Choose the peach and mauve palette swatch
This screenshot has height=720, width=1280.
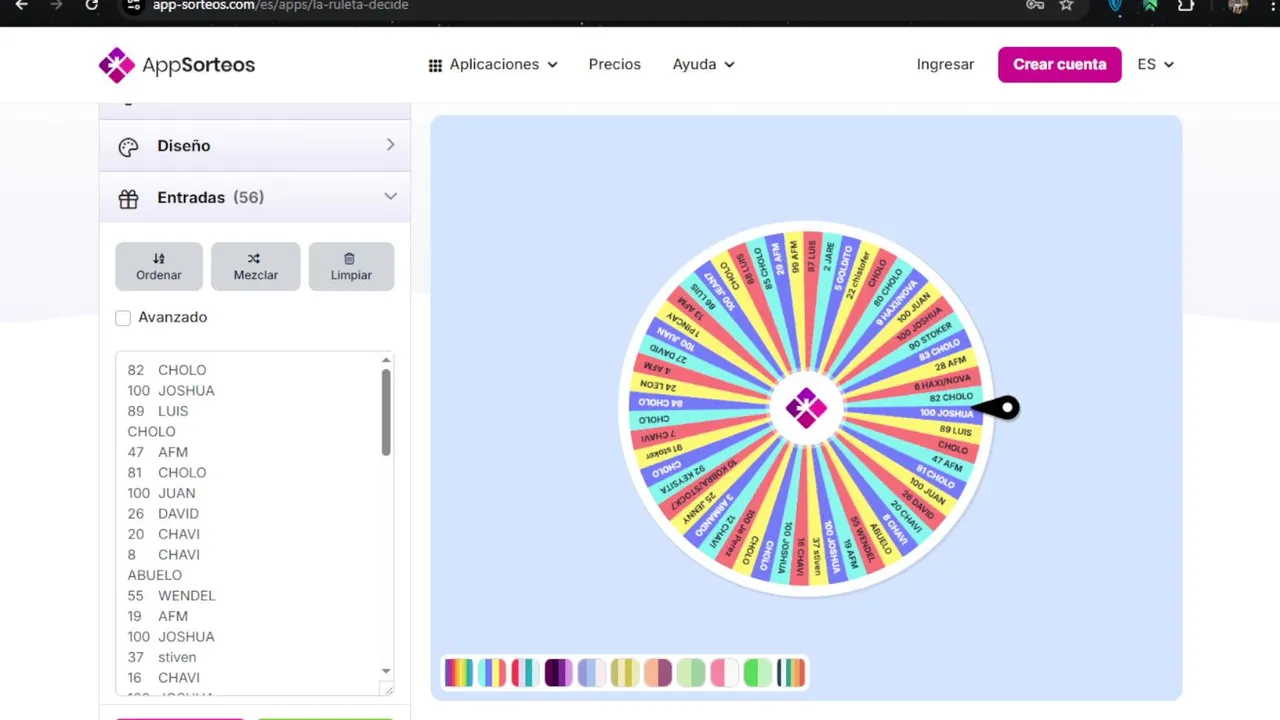[658, 672]
